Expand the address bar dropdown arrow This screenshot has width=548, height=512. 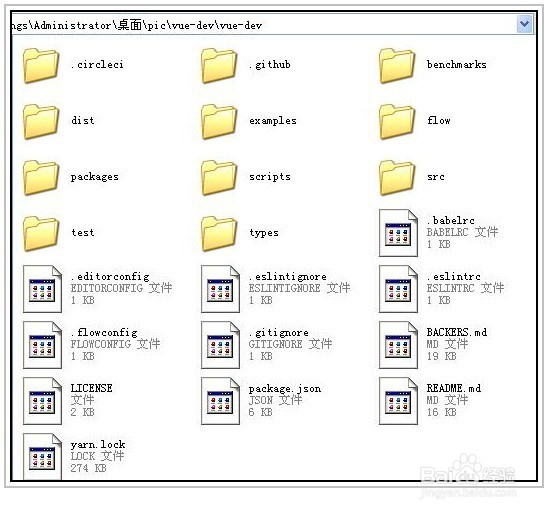coord(524,24)
